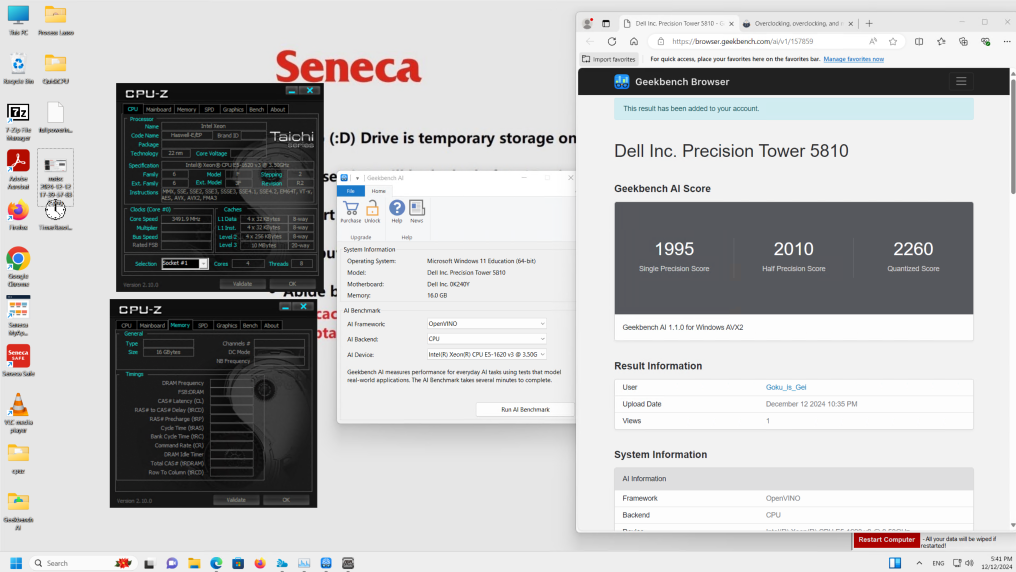Open Edge favorites list icon
Screen dimensions: 1016x572
pyautogui.click(x=941, y=41)
